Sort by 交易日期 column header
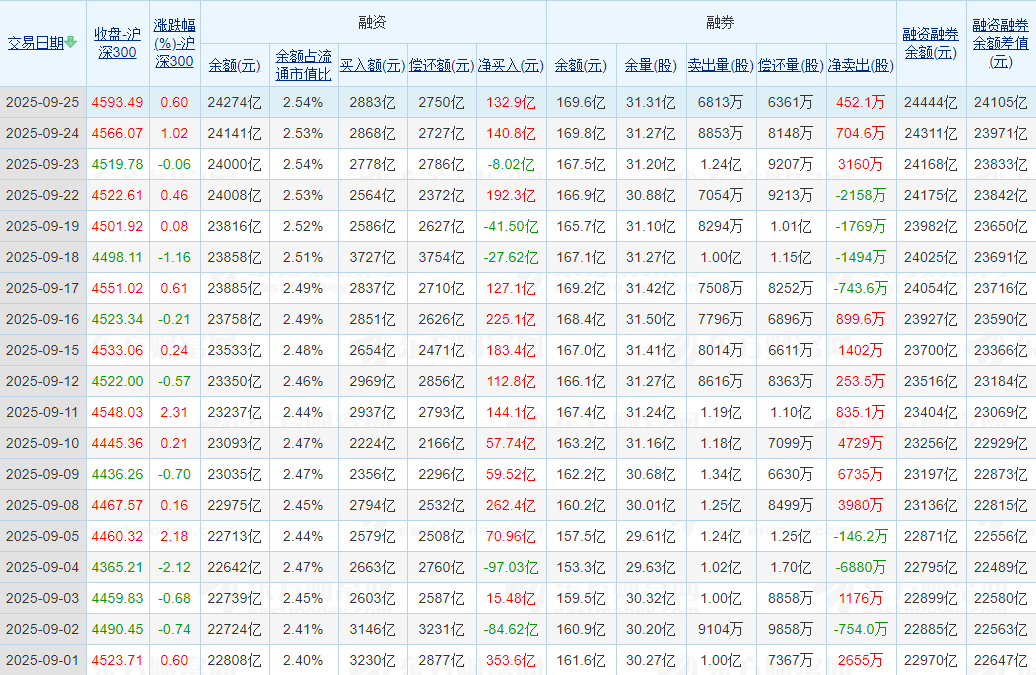Viewport: 1036px width, 675px height. (x=36, y=43)
